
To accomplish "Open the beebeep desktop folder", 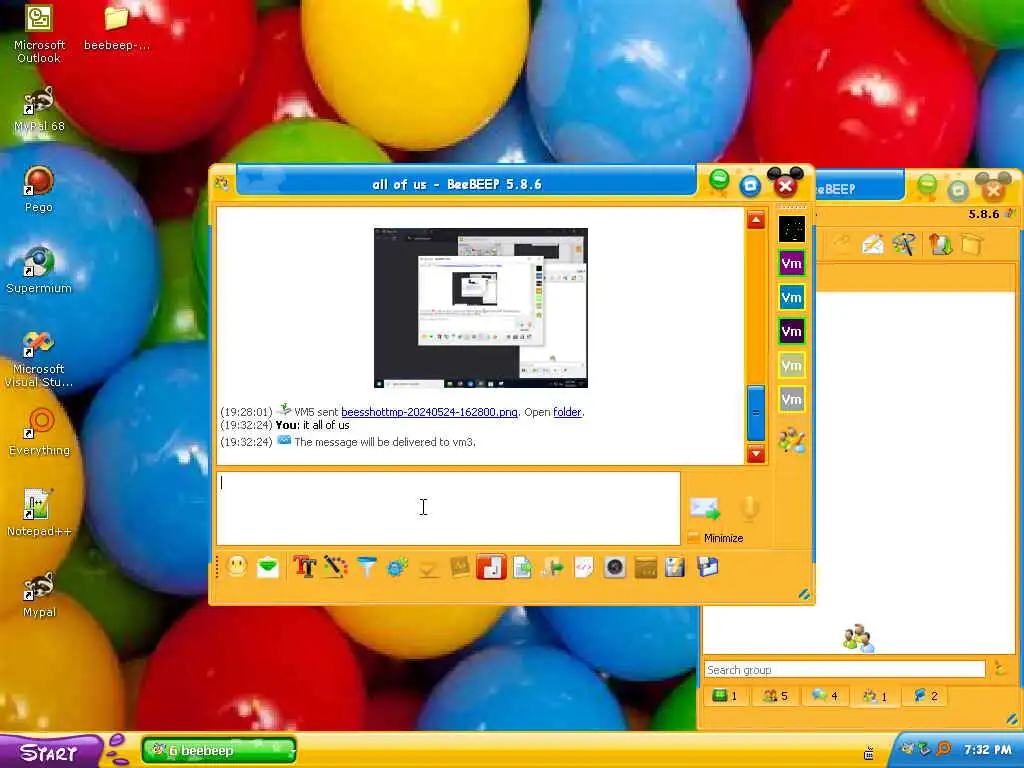I will tap(116, 27).
